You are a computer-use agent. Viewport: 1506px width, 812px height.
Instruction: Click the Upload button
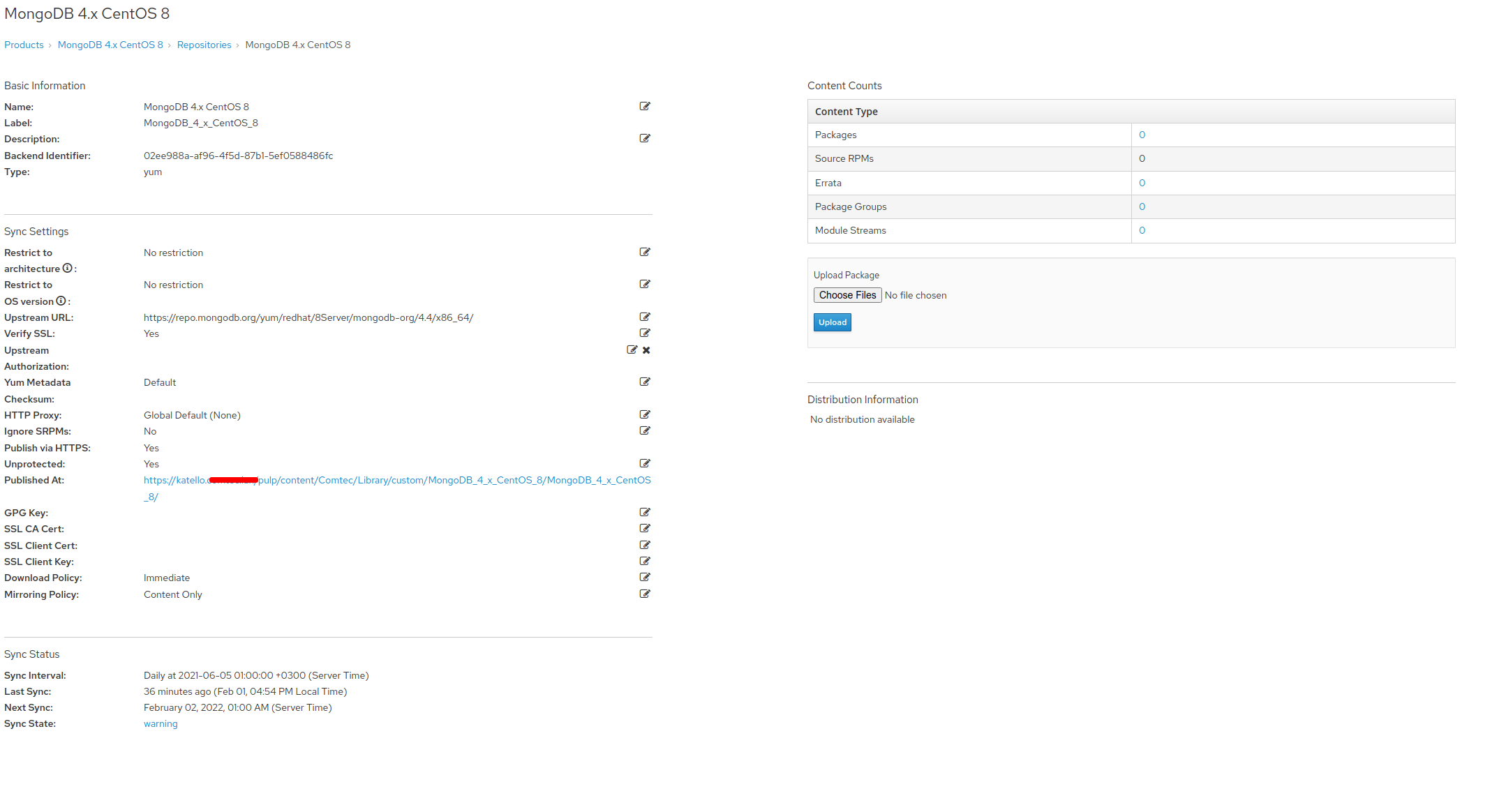pos(832,322)
